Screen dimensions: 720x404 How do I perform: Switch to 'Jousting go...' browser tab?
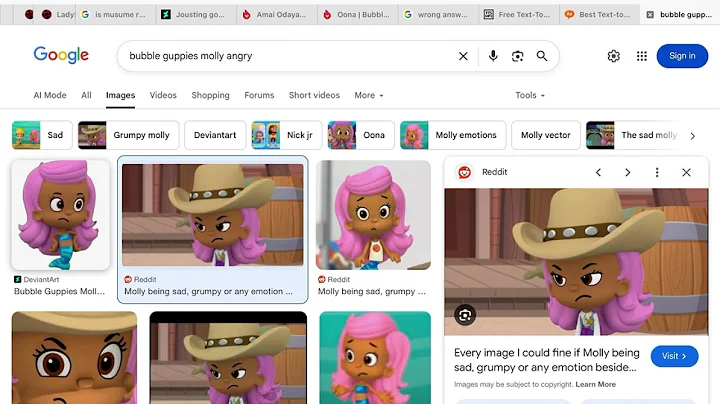pos(197,15)
